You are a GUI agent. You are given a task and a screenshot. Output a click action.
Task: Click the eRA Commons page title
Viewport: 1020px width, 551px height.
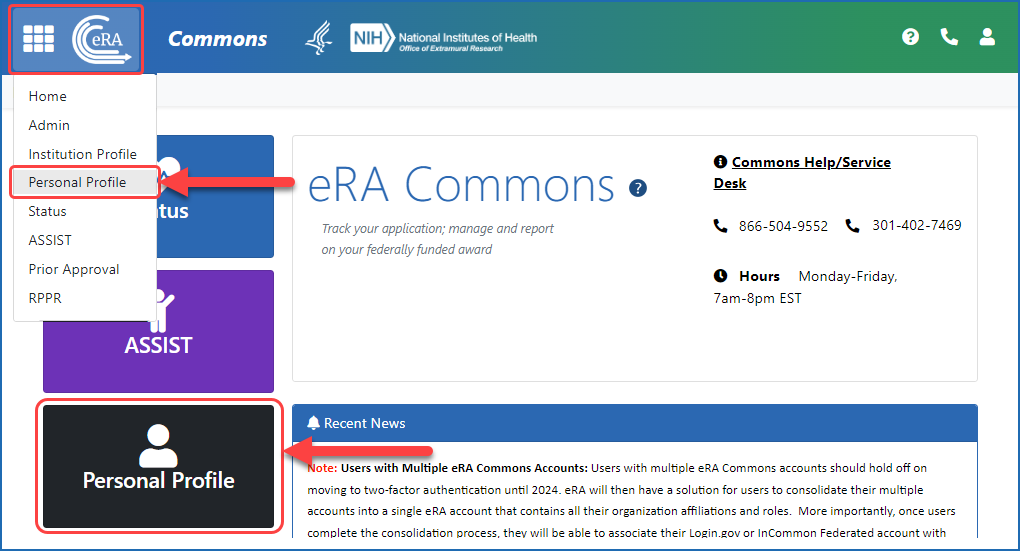click(461, 185)
